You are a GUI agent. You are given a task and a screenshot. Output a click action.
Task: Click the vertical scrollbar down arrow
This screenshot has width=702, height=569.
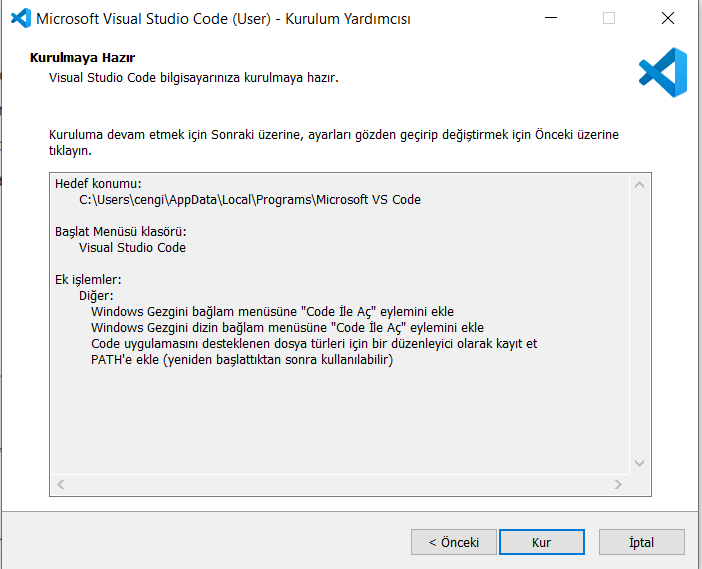click(640, 464)
